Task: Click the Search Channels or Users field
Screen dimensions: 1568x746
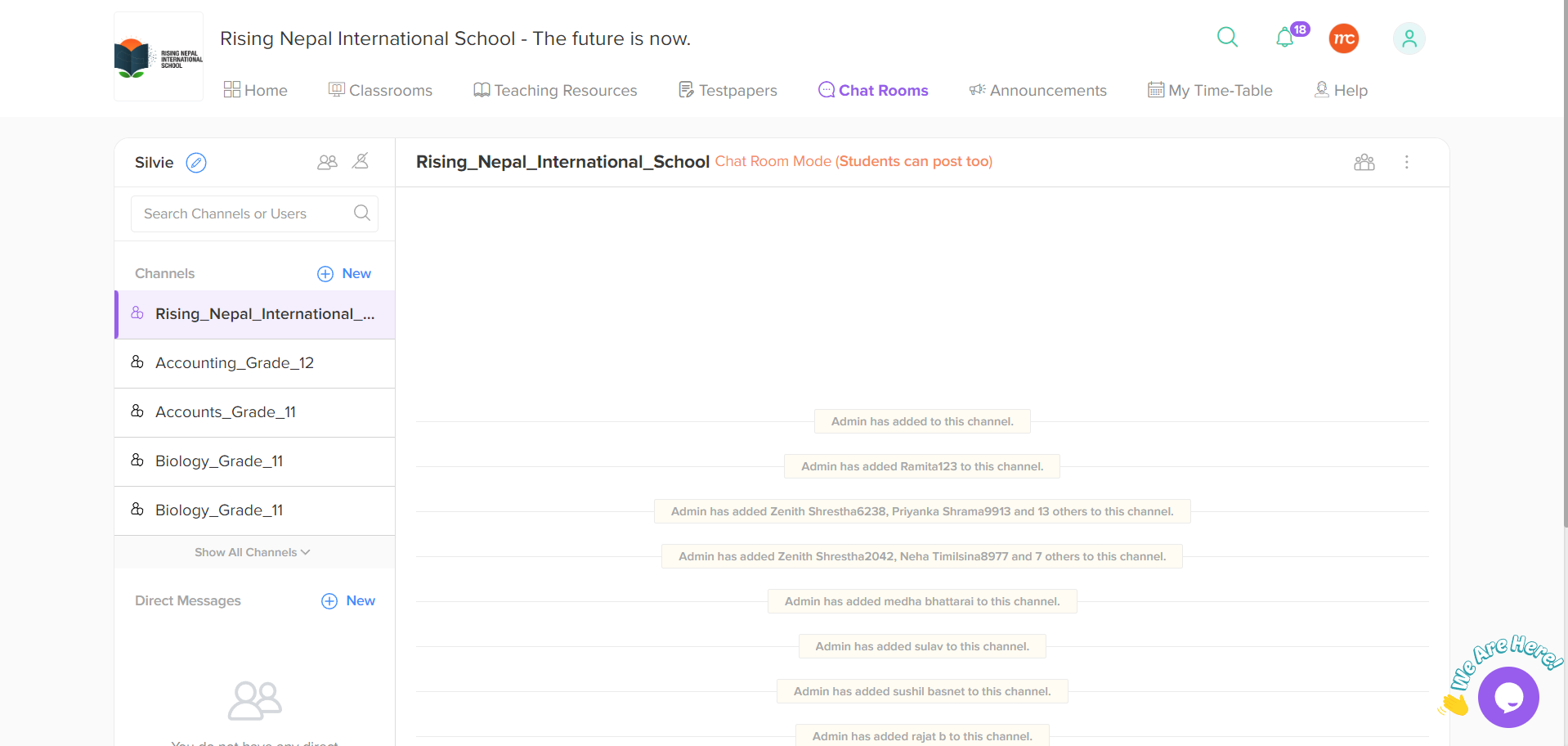Action: pyautogui.click(x=244, y=213)
